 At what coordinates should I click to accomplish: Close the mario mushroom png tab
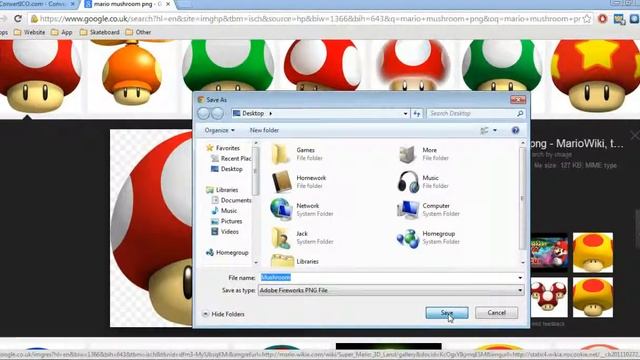[x=168, y=4]
